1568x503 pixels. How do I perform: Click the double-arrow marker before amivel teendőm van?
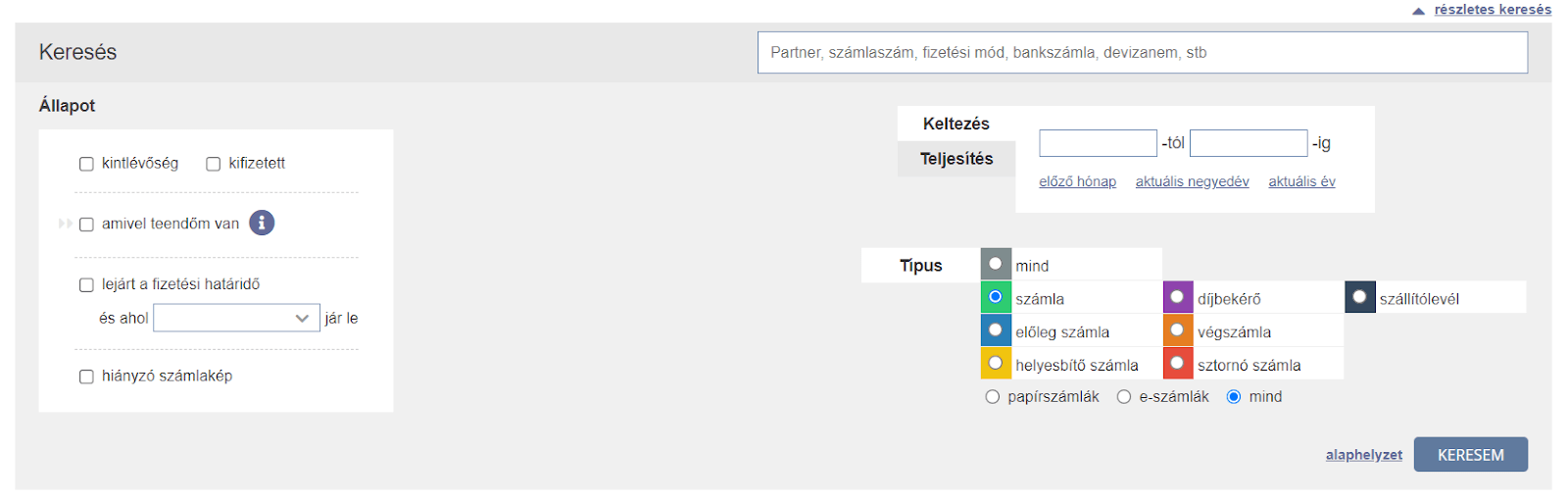point(65,224)
